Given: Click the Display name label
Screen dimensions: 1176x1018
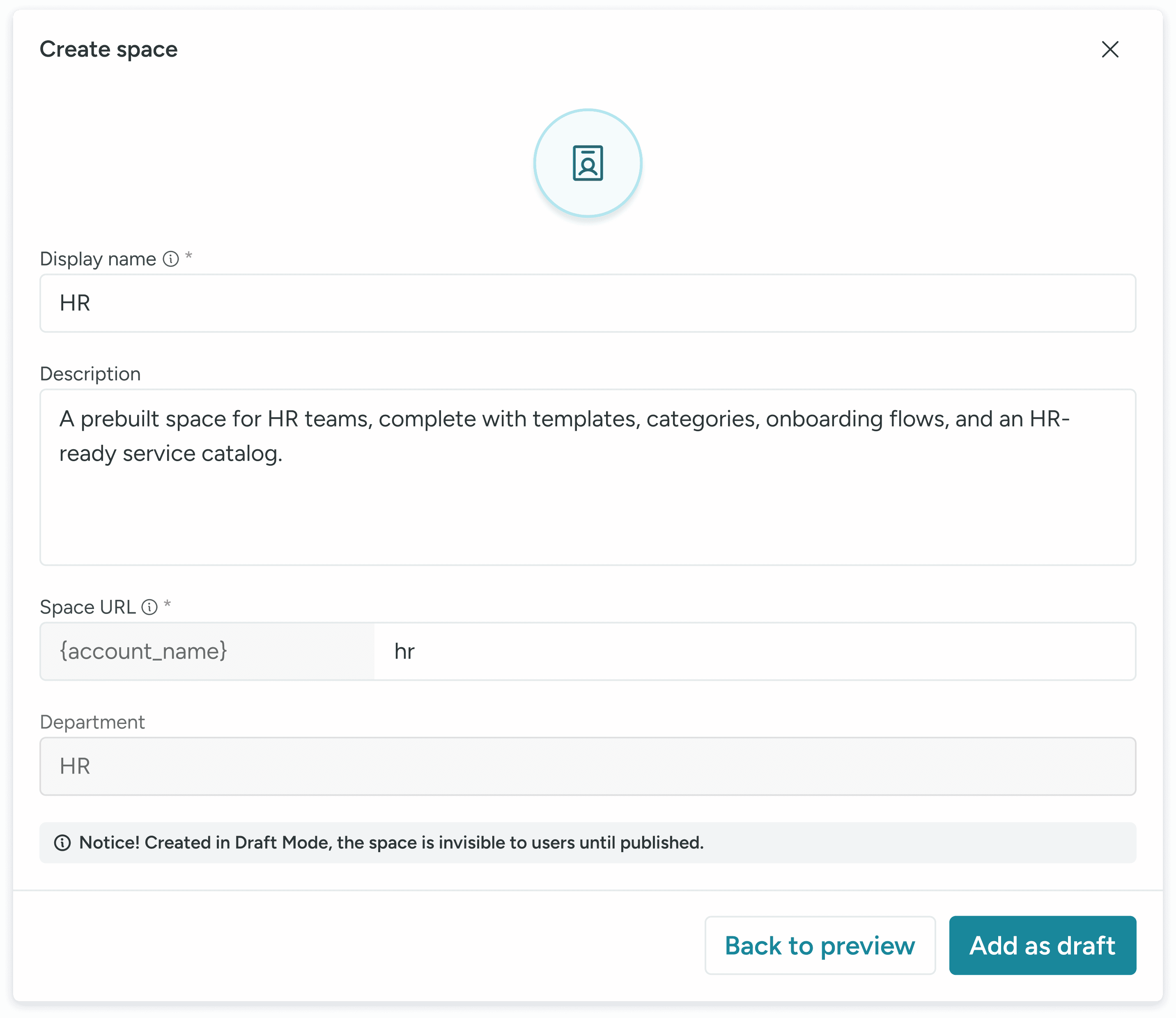Looking at the screenshot, I should pyautogui.click(x=98, y=259).
